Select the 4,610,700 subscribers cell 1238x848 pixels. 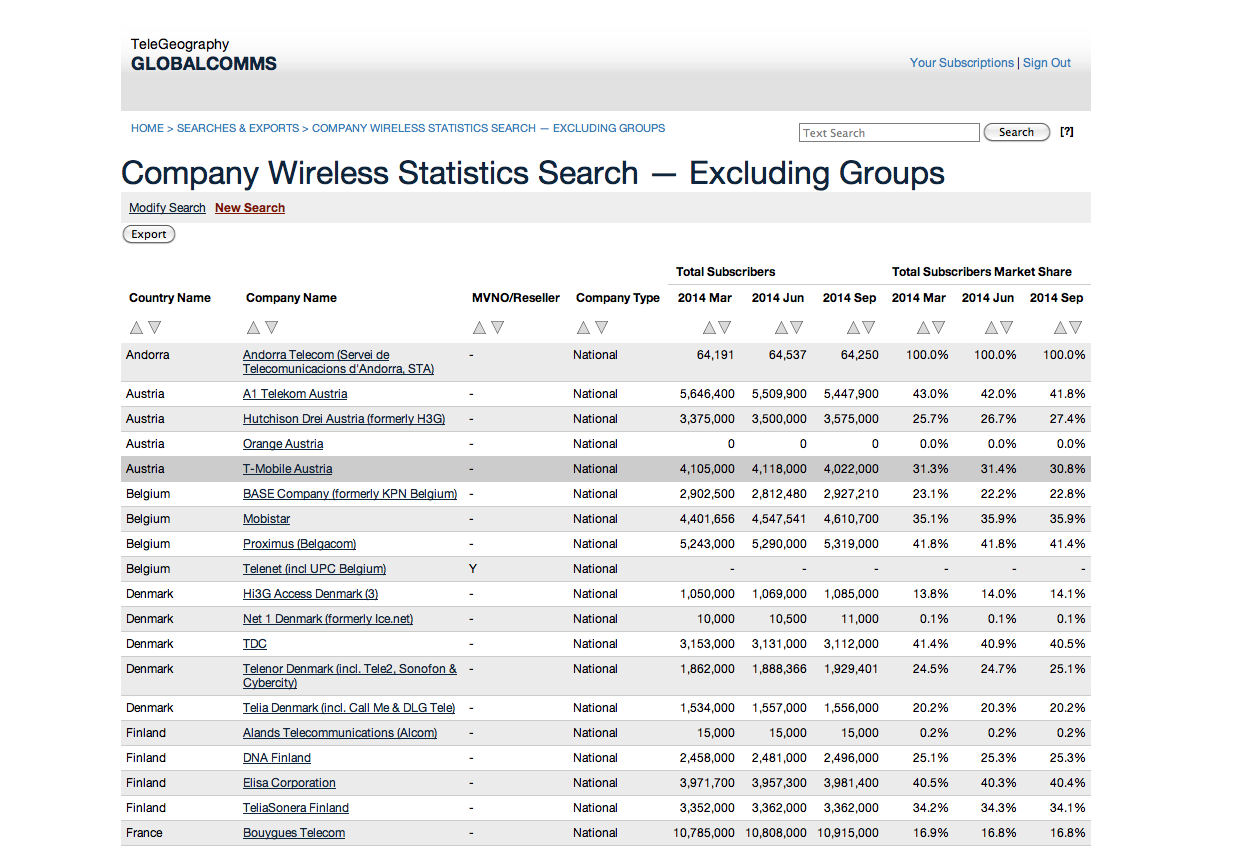[851, 519]
